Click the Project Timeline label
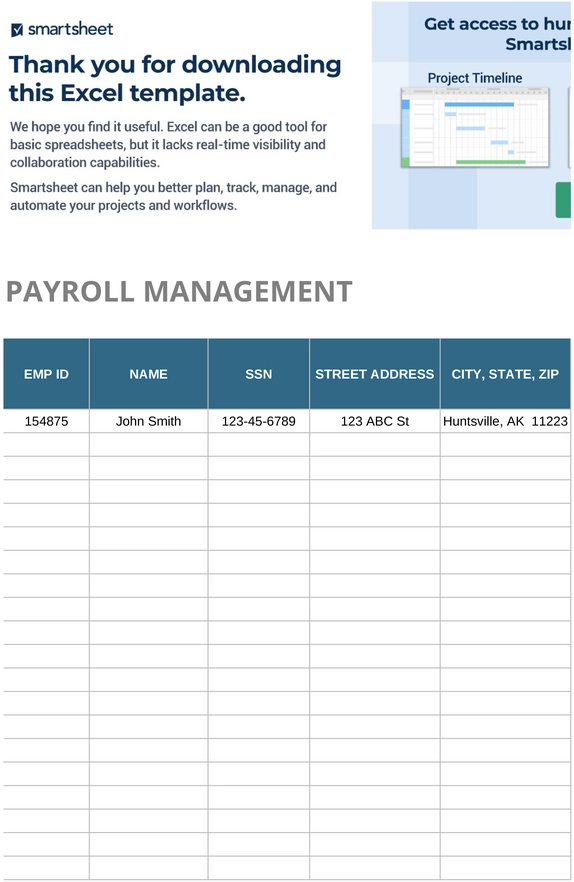The image size is (574, 882). pyautogui.click(x=475, y=78)
